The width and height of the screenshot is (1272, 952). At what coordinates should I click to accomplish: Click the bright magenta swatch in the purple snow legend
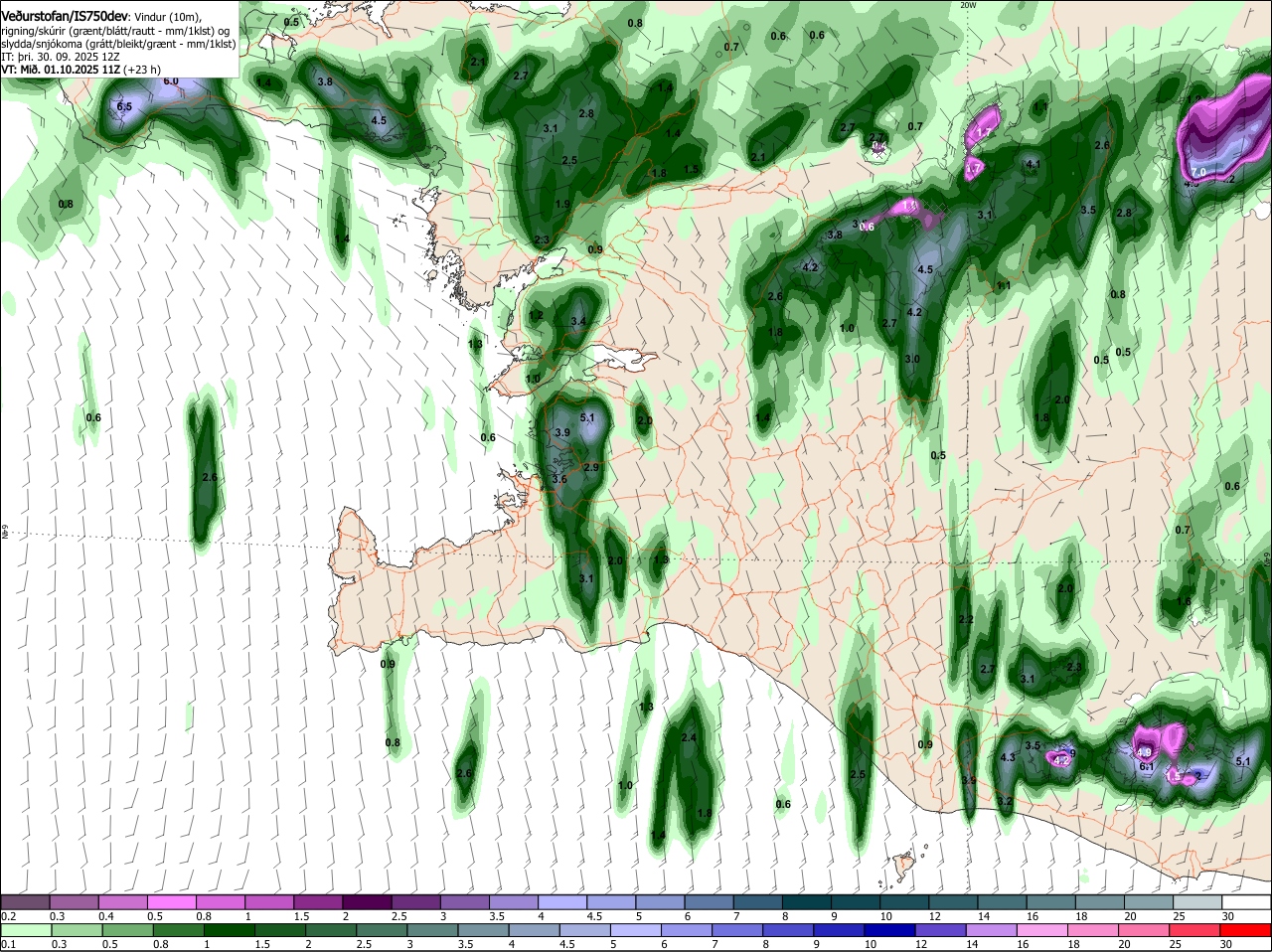coord(173,902)
